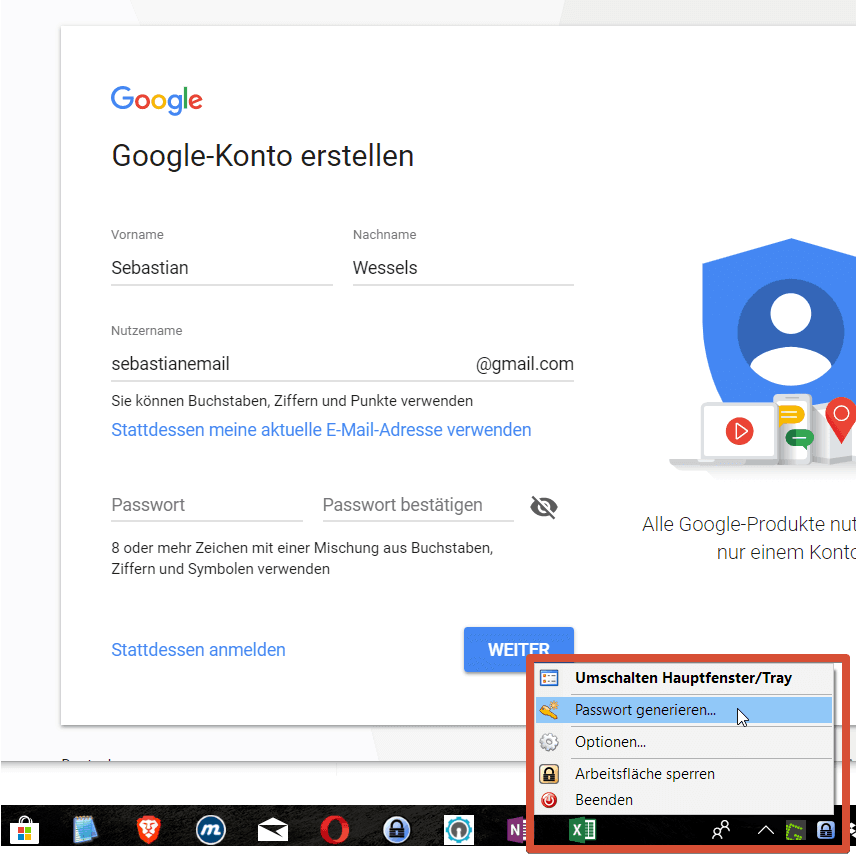Image resolution: width=856 pixels, height=856 pixels.
Task: Choose Passwort generieren… from tray menu
Action: coord(683,710)
